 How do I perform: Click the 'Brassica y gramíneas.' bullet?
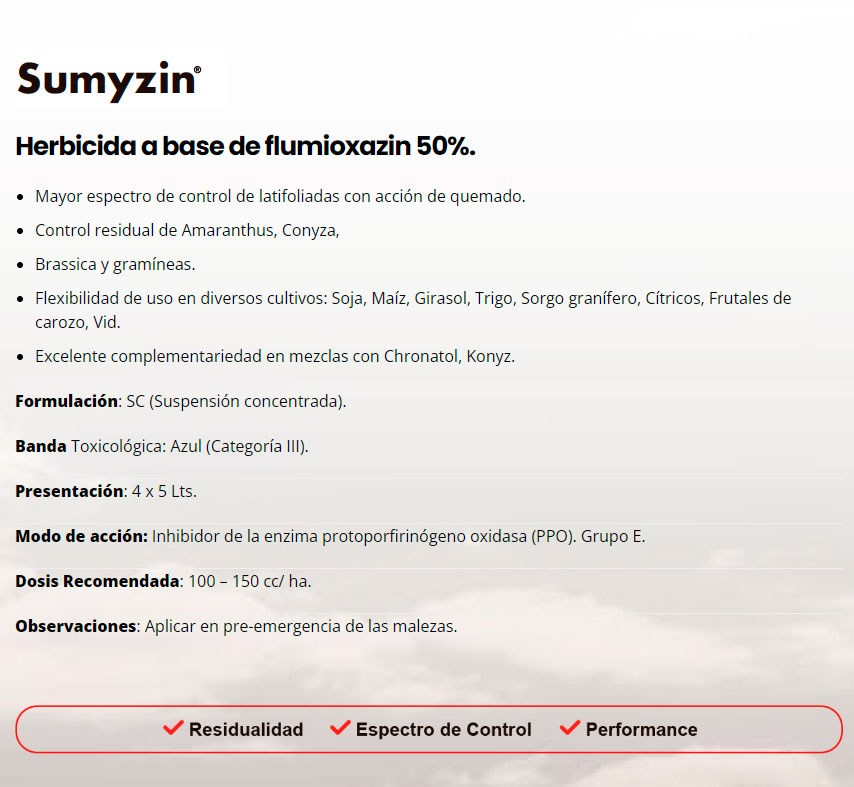(115, 265)
